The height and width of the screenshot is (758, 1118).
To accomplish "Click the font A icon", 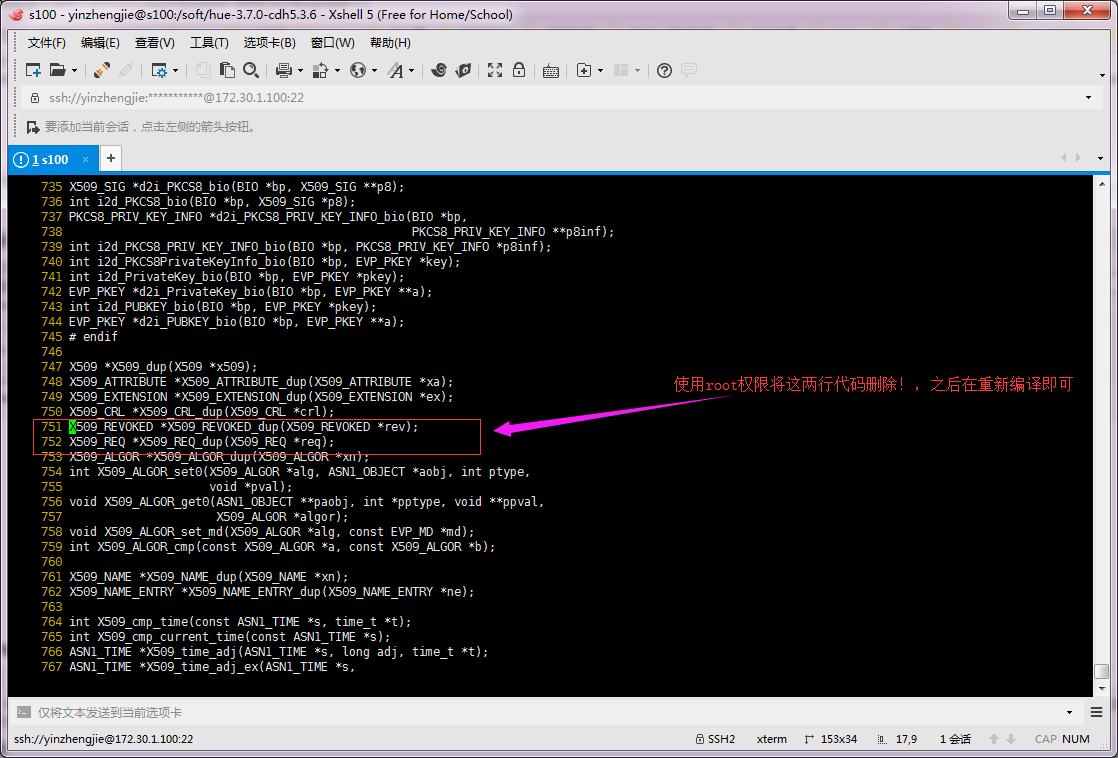I will point(395,70).
